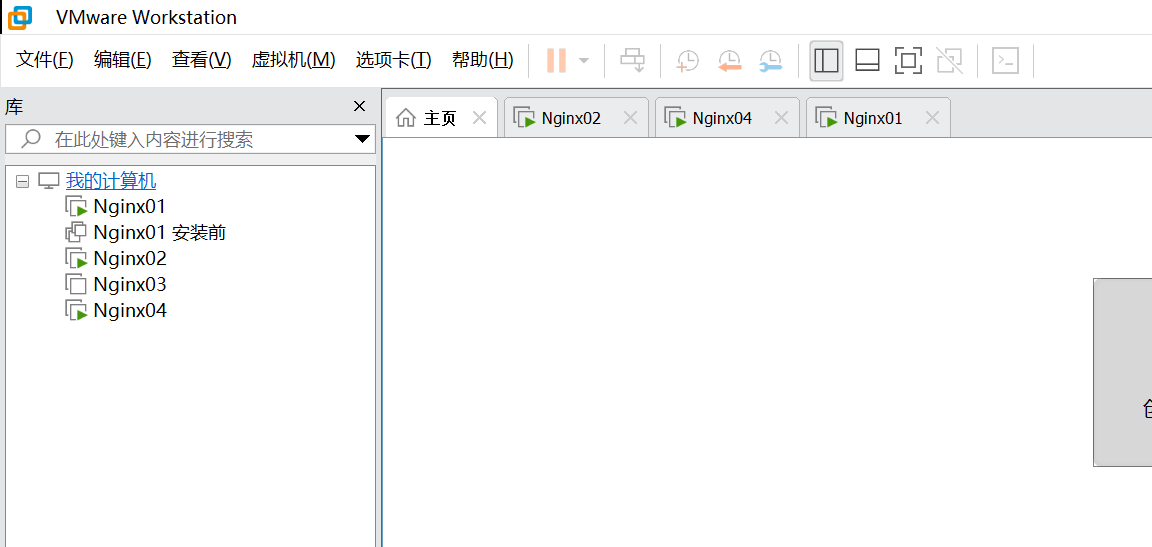1152x547 pixels.
Task: Switch to the Nginx04 tab
Action: click(727, 117)
